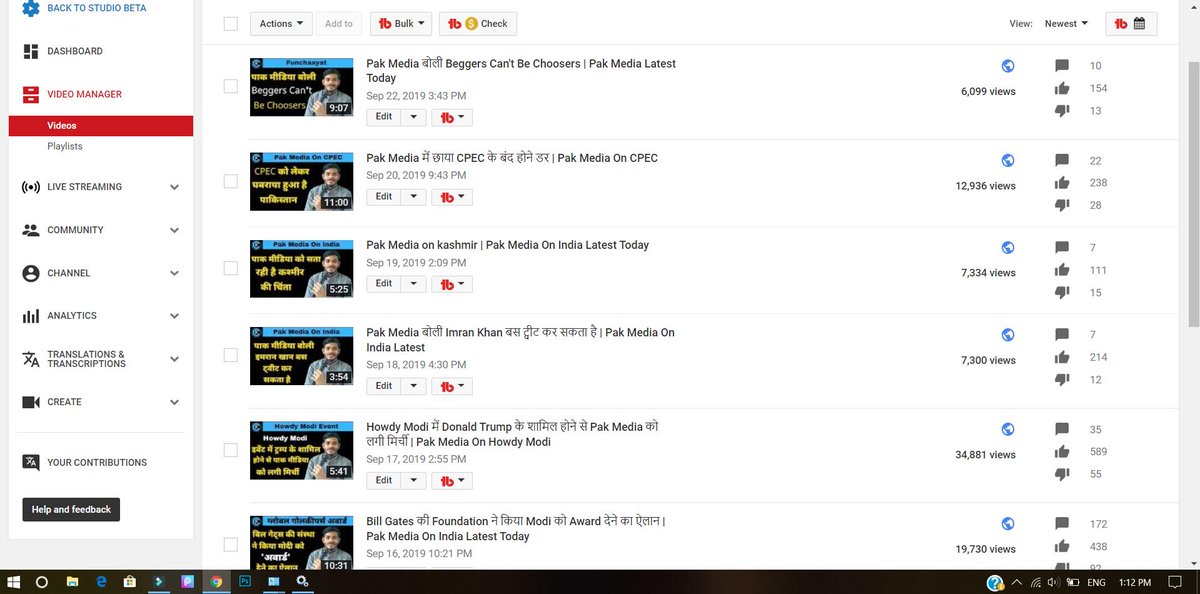This screenshot has height=594, width=1200.
Task: Click comments icon for Howdy Modi video
Action: (1062, 430)
